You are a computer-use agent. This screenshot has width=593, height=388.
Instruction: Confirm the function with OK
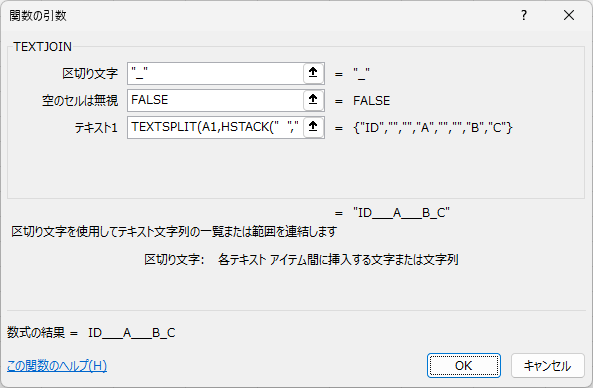pos(464,366)
